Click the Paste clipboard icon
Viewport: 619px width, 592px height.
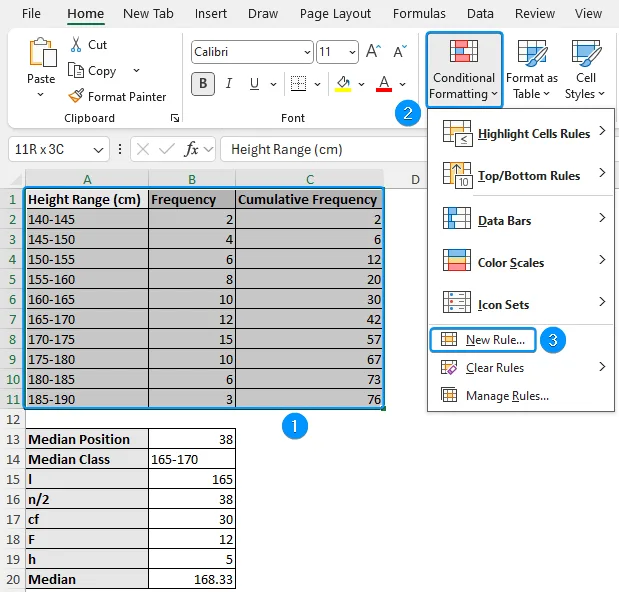[x=43, y=52]
